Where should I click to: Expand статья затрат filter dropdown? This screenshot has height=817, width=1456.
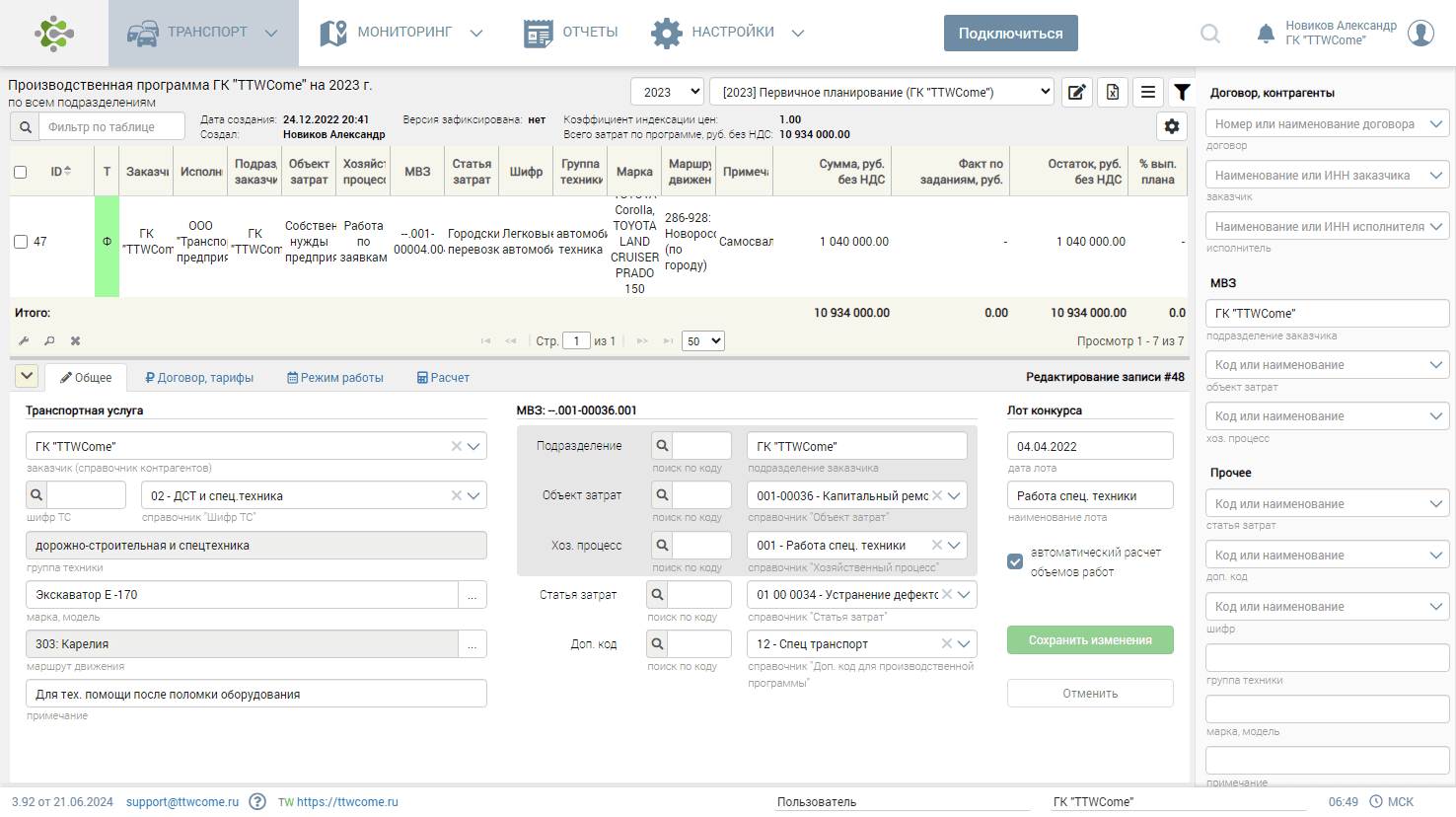1437,503
